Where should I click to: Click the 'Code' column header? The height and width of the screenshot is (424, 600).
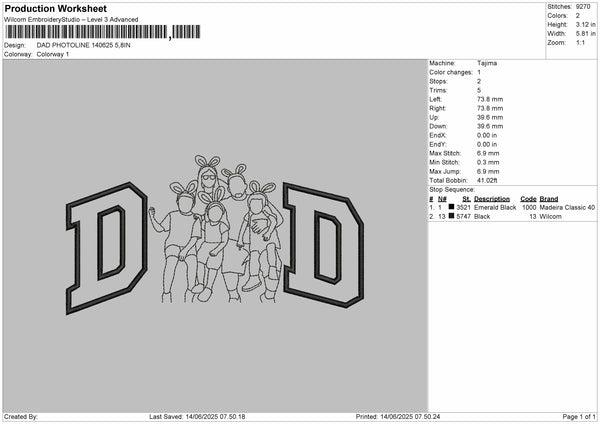click(x=528, y=199)
